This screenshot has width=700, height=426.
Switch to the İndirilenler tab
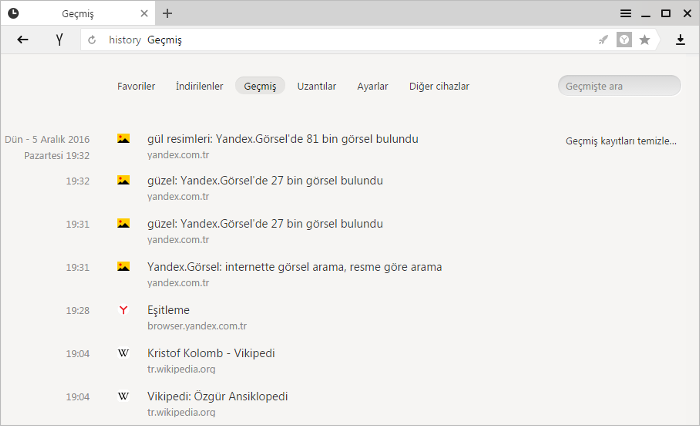pyautogui.click(x=199, y=86)
